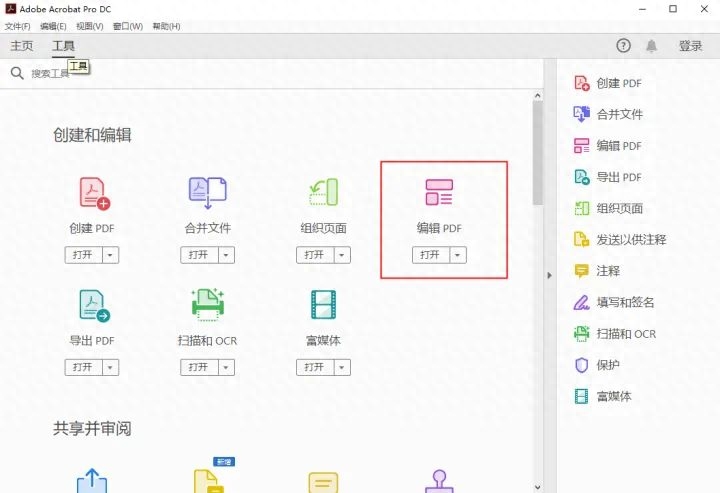Open 保护 shield tool in sidebar

(x=597, y=365)
